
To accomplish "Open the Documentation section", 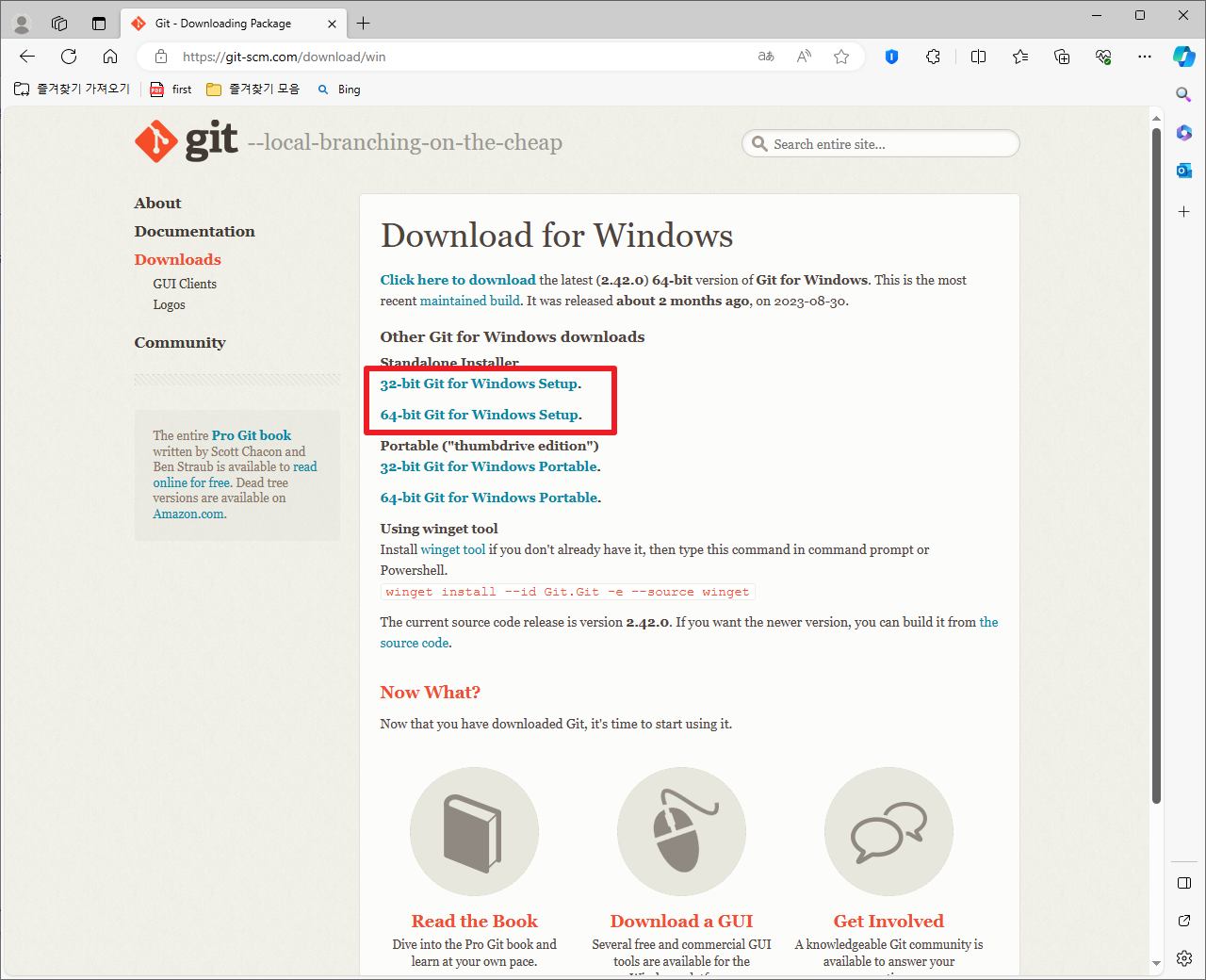I will pyautogui.click(x=194, y=232).
